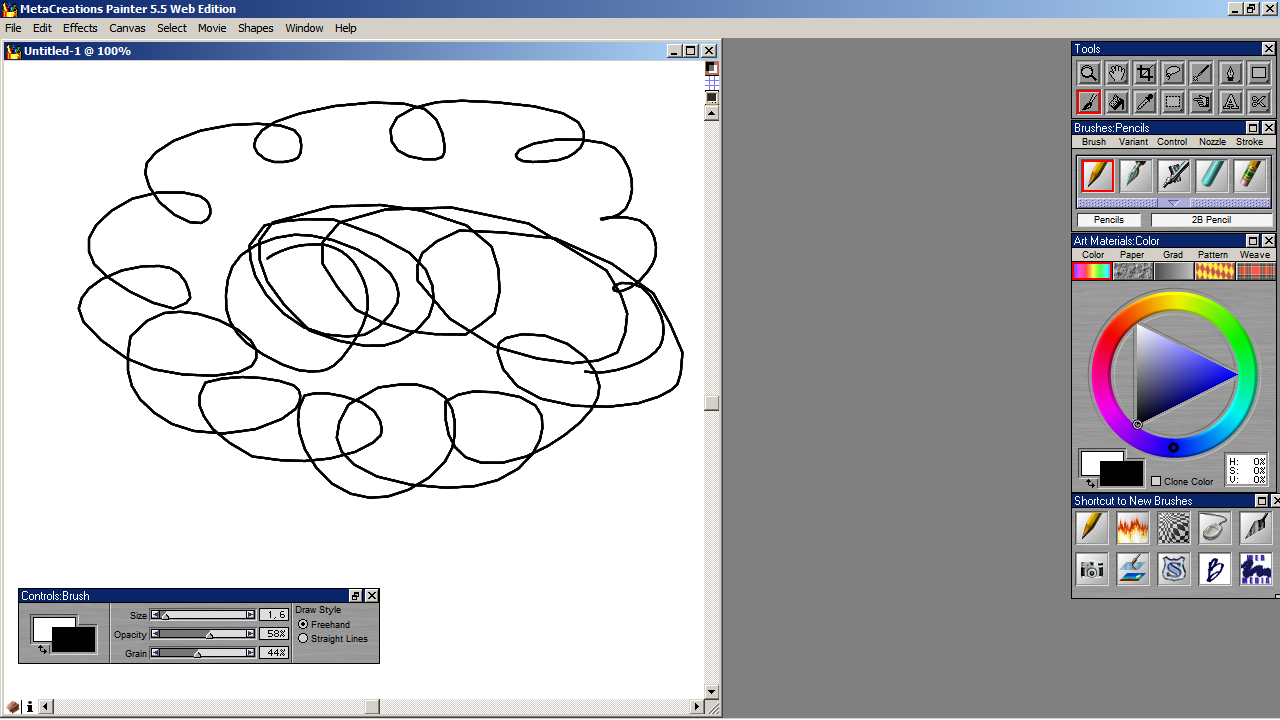Viewport: 1280px width, 720px height.
Task: Select Straight Lines draw style
Action: 303,639
